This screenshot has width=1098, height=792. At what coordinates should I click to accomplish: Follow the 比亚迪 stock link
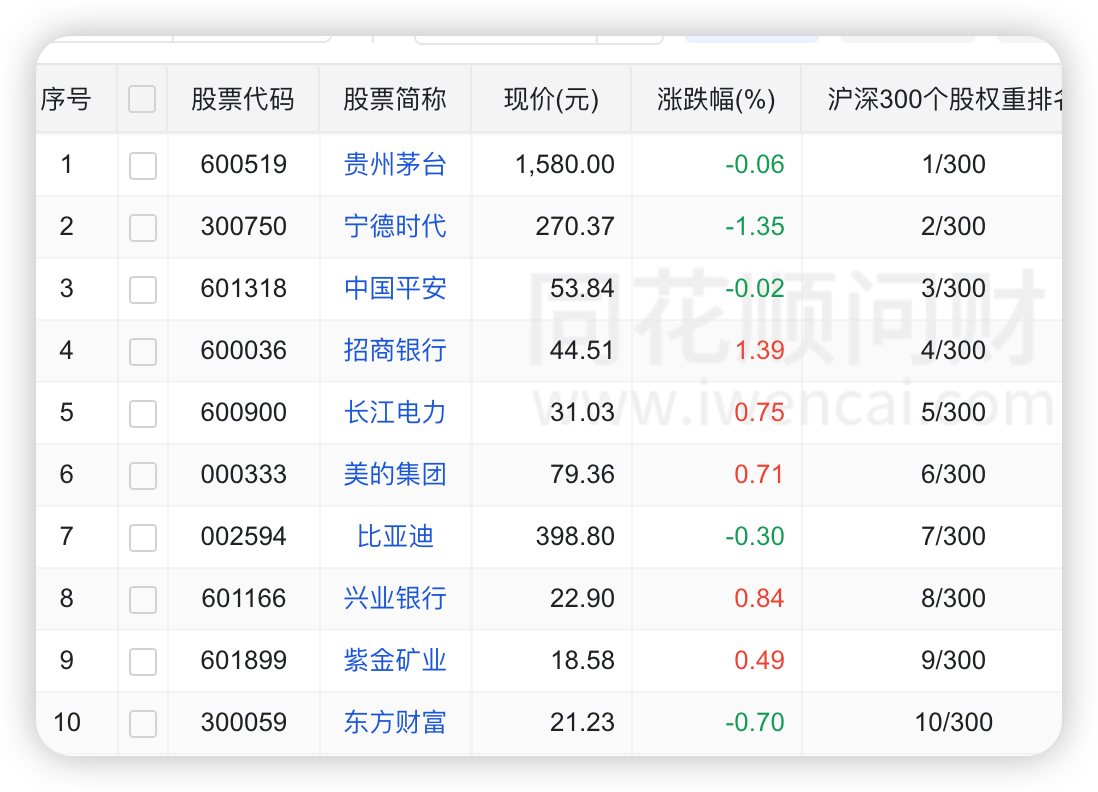click(395, 536)
